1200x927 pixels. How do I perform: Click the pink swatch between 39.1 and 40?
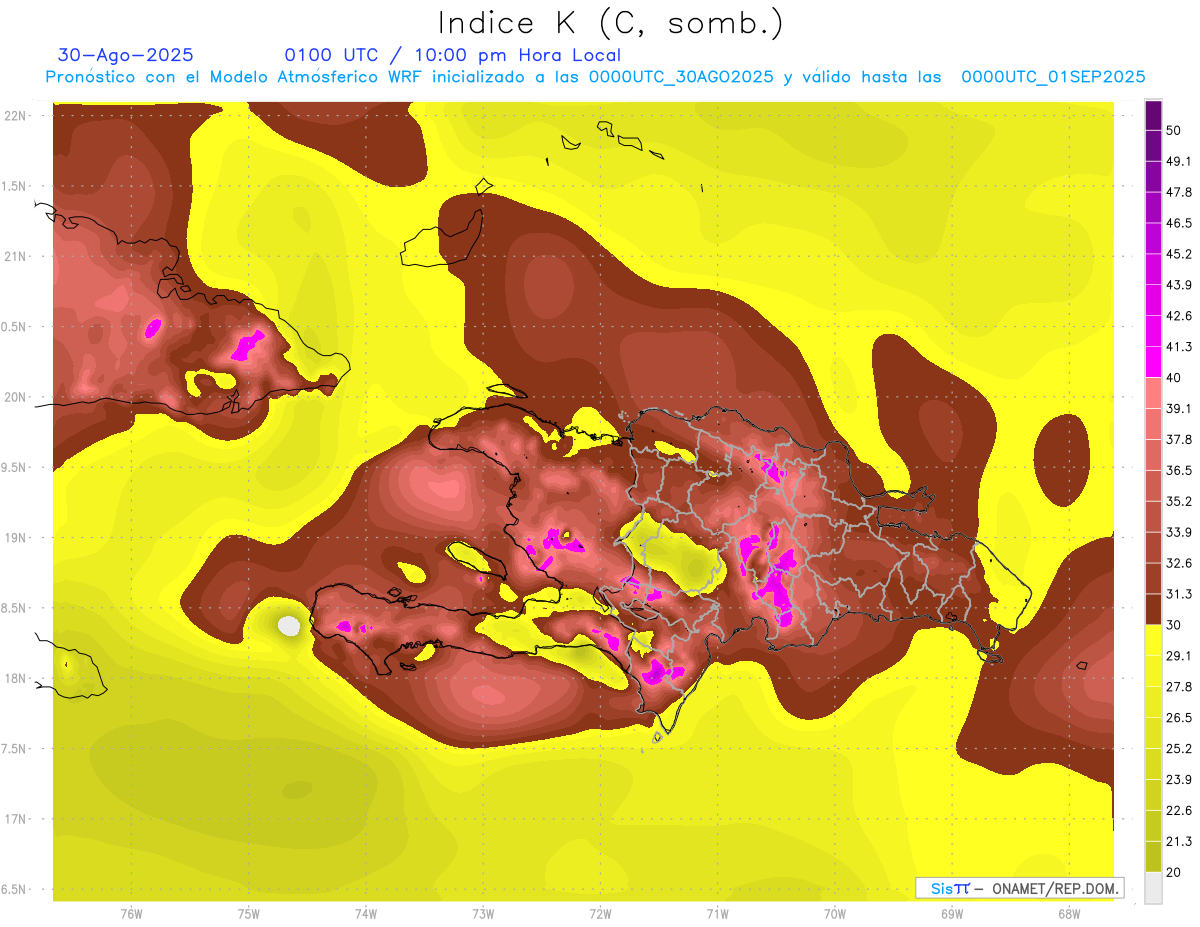(1153, 393)
